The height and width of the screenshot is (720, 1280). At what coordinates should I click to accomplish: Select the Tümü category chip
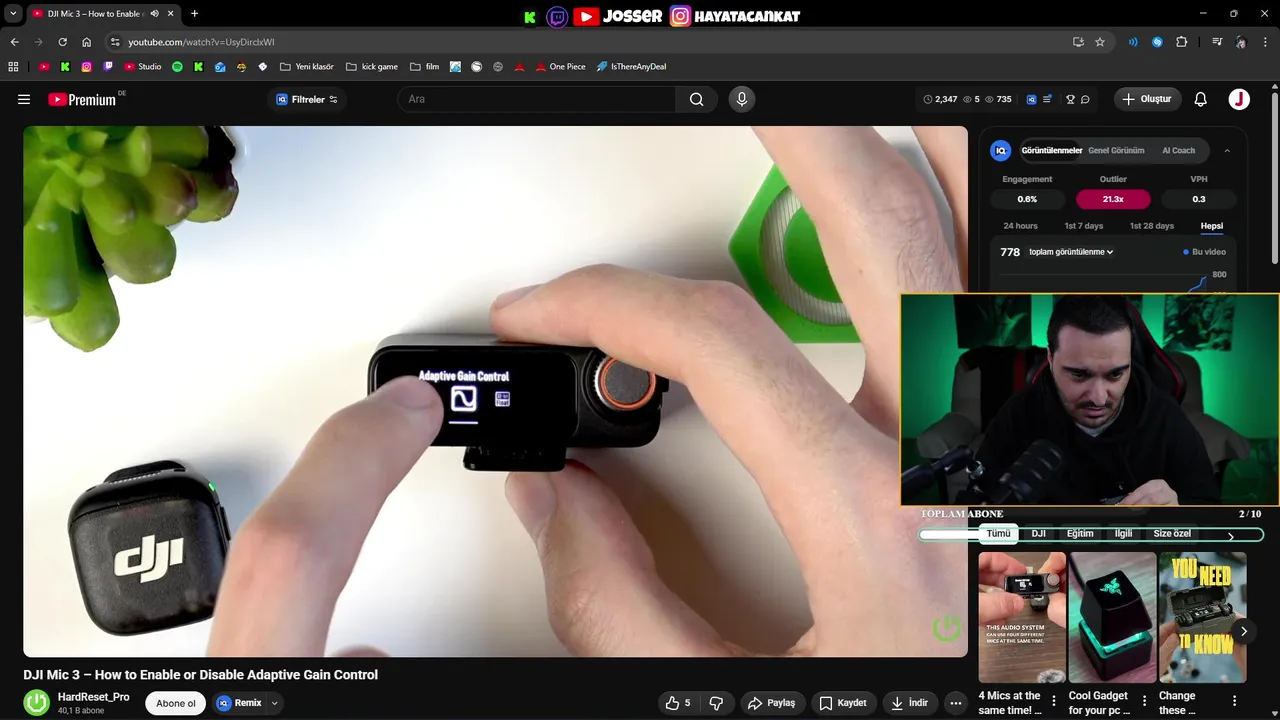[x=998, y=534]
